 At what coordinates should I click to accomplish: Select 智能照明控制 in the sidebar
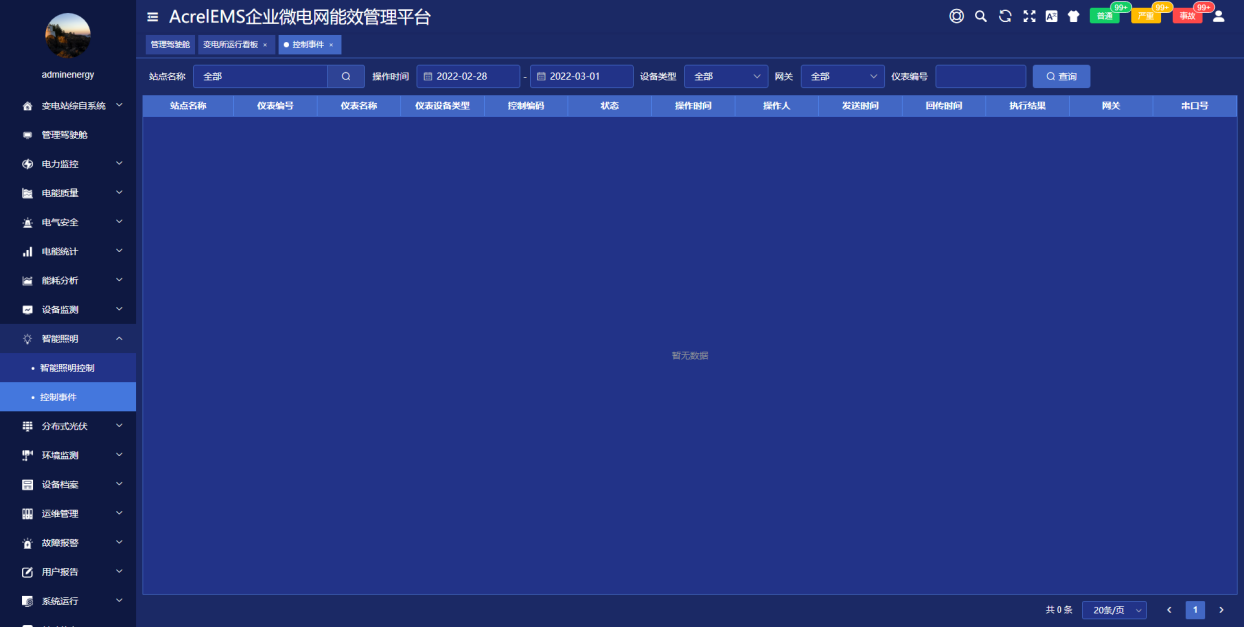coord(67,368)
